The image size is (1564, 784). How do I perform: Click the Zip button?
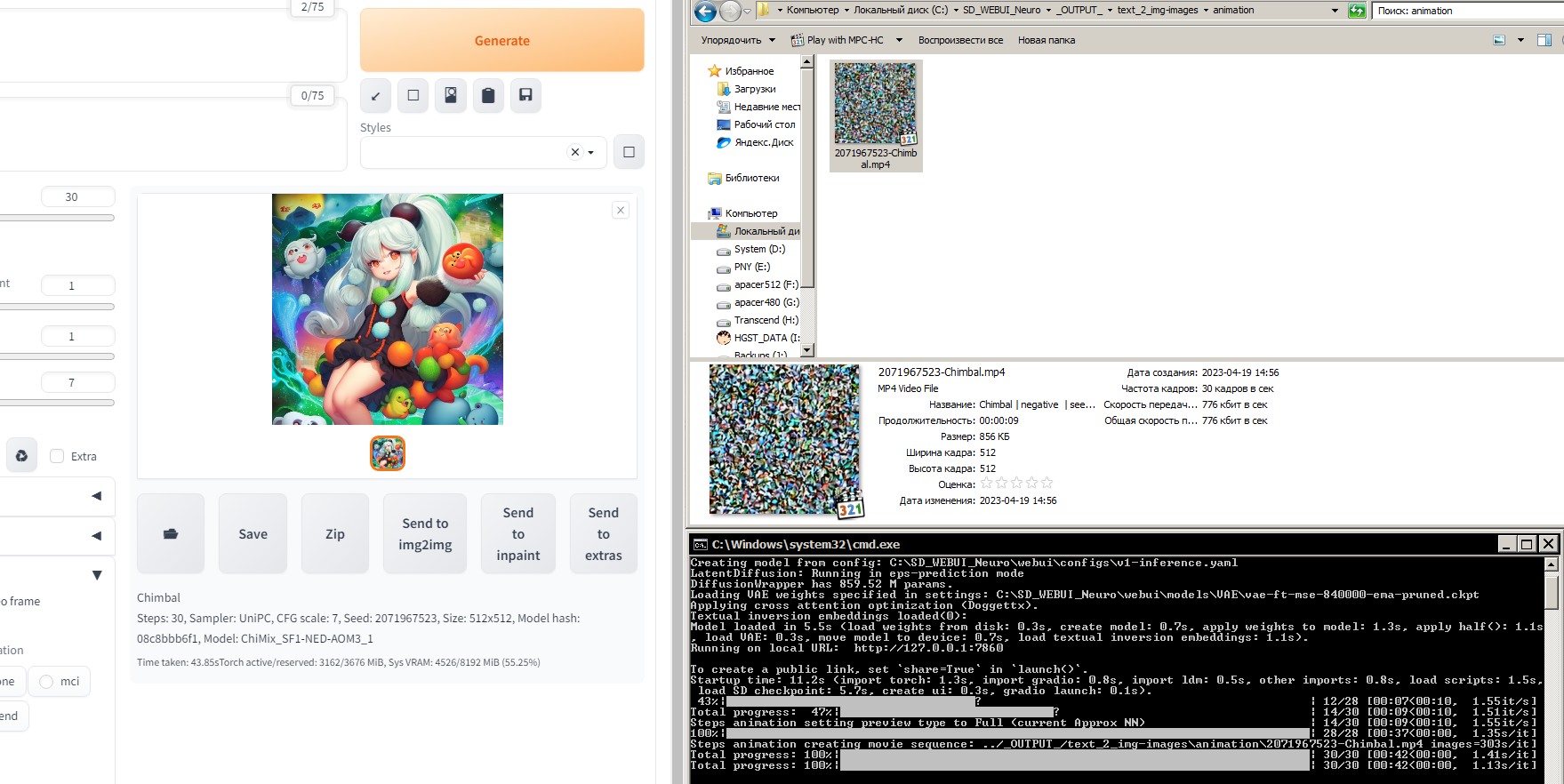coord(335,533)
